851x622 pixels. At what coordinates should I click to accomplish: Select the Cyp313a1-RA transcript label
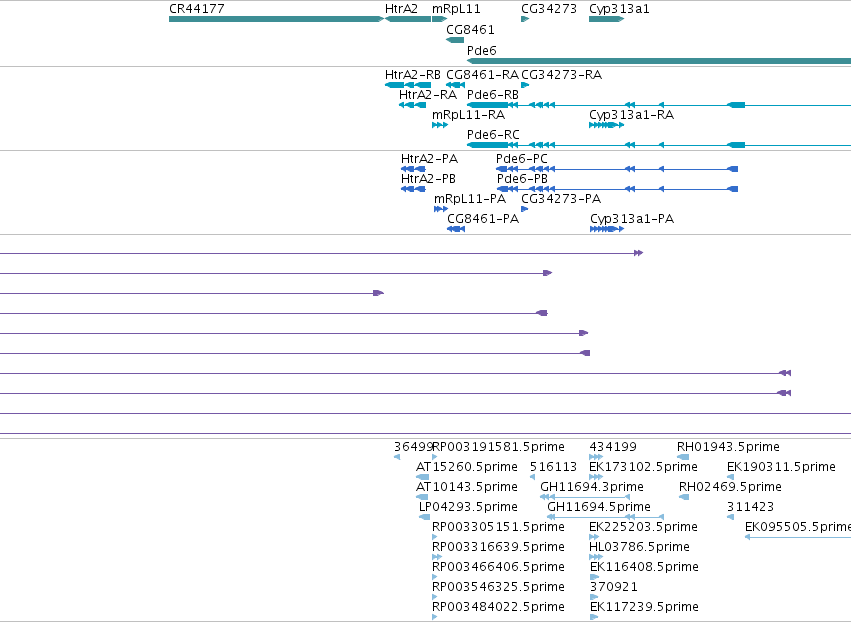(x=631, y=115)
